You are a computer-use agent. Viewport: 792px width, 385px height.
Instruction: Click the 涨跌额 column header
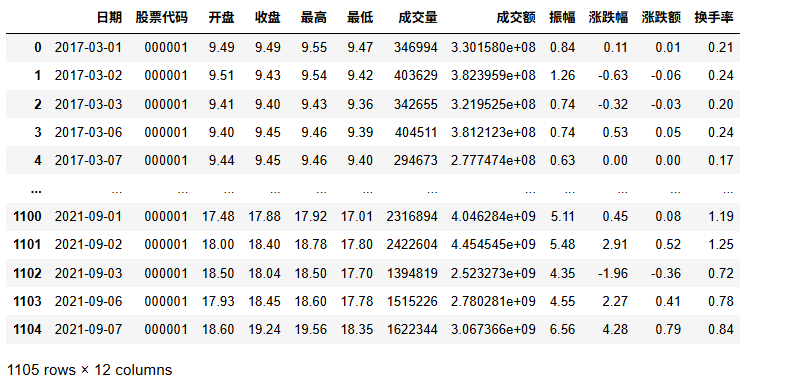[662, 18]
